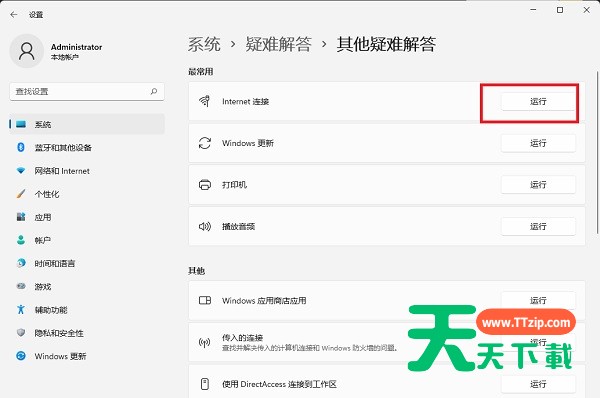
Task: Click the 传入的连接 antenna icon
Action: [205, 342]
